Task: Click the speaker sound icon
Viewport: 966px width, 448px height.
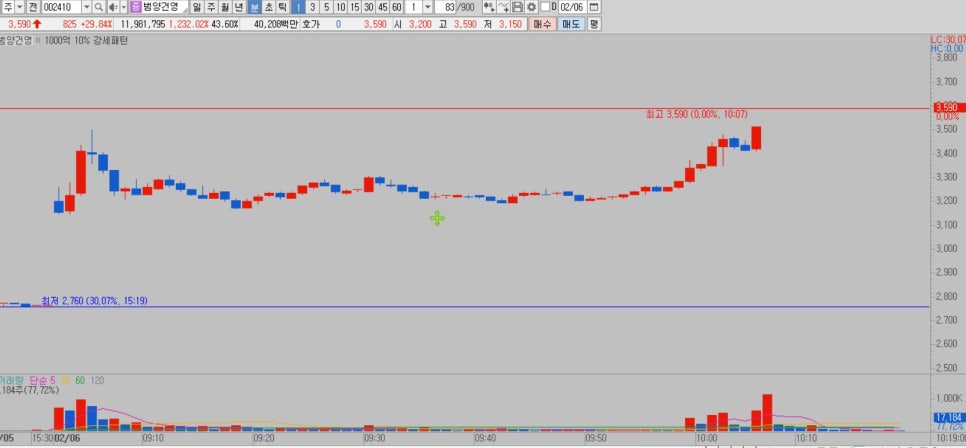Action: point(112,7)
